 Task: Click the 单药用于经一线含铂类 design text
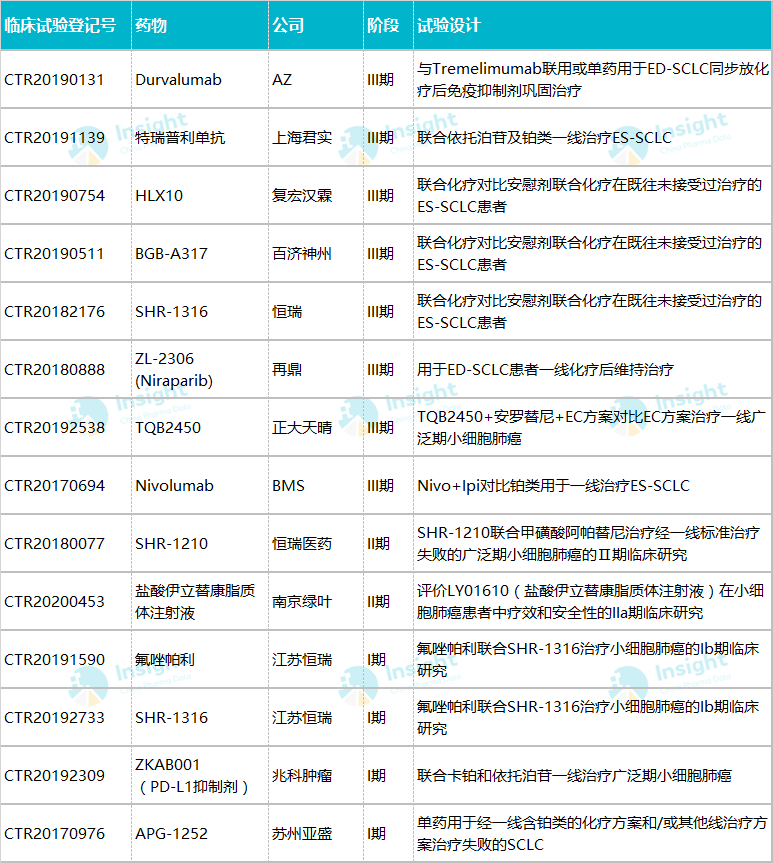(x=592, y=834)
